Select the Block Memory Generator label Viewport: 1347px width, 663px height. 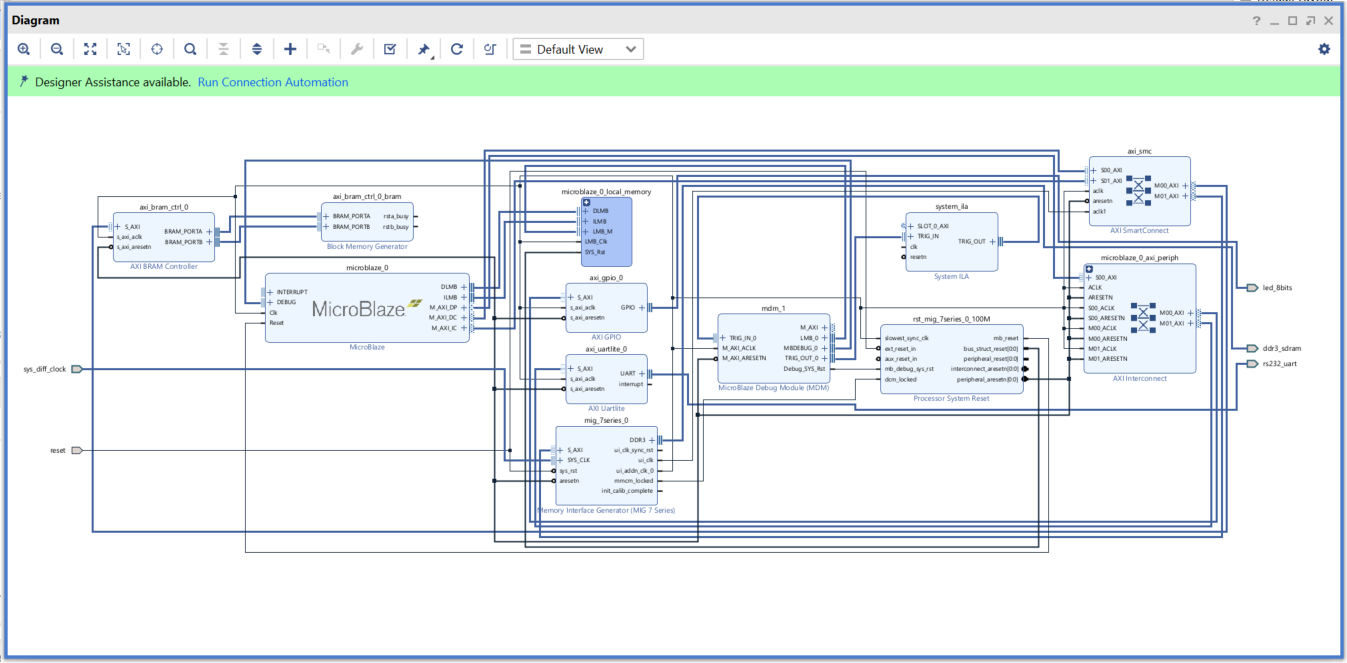pos(367,246)
